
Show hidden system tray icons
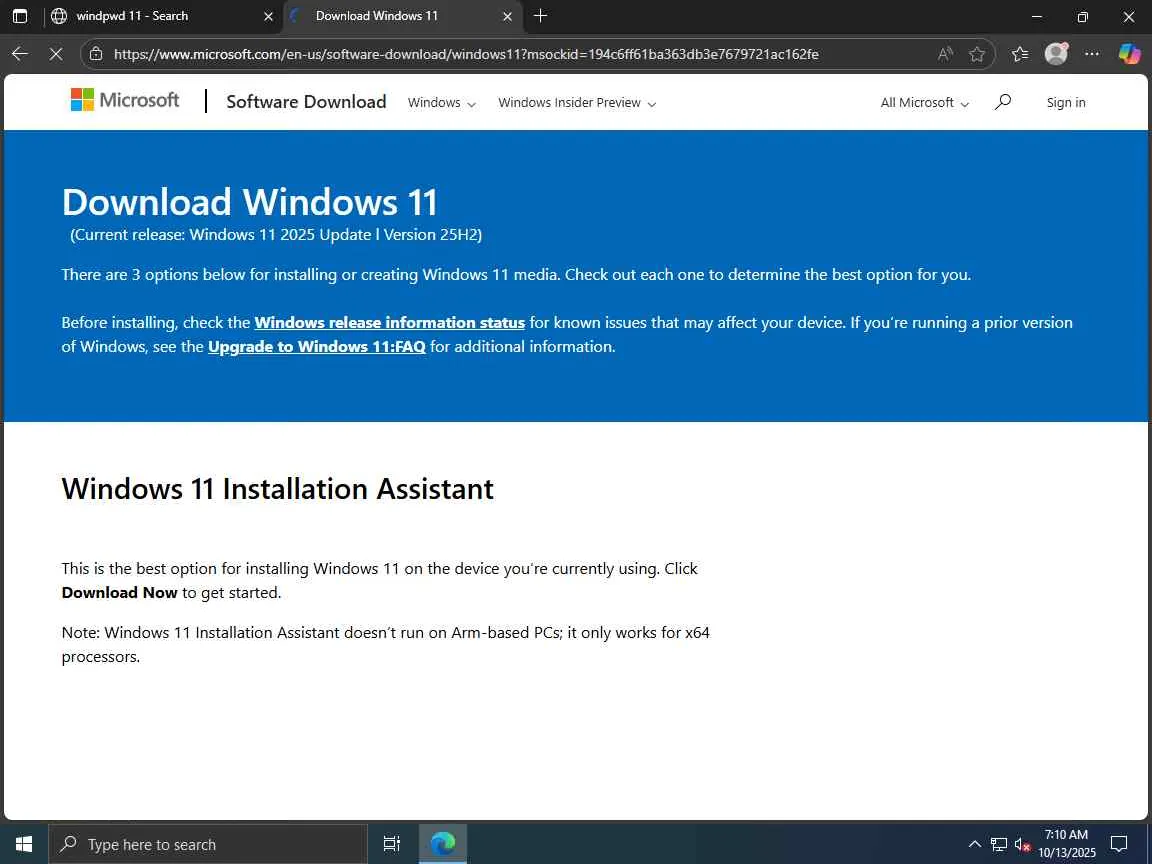click(974, 844)
